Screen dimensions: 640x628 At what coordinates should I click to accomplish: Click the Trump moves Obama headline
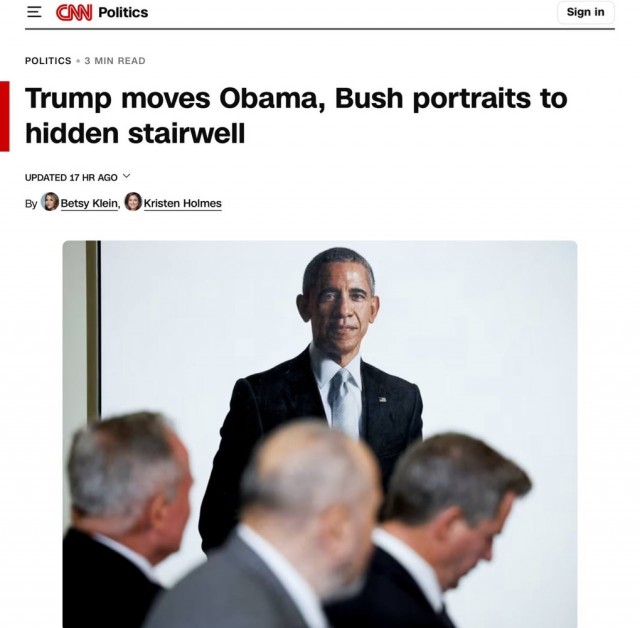296,116
